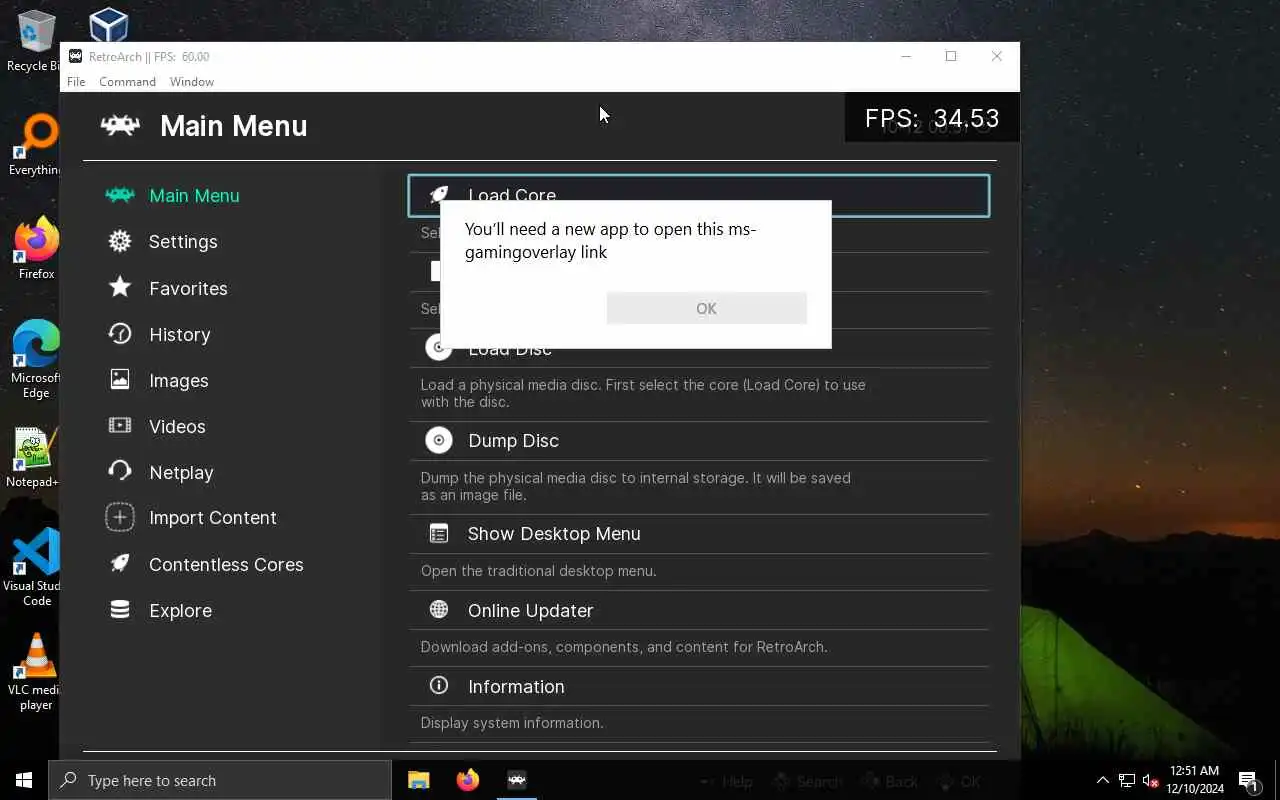Open the Settings sidebar entry
This screenshot has height=800, width=1280.
(183, 241)
